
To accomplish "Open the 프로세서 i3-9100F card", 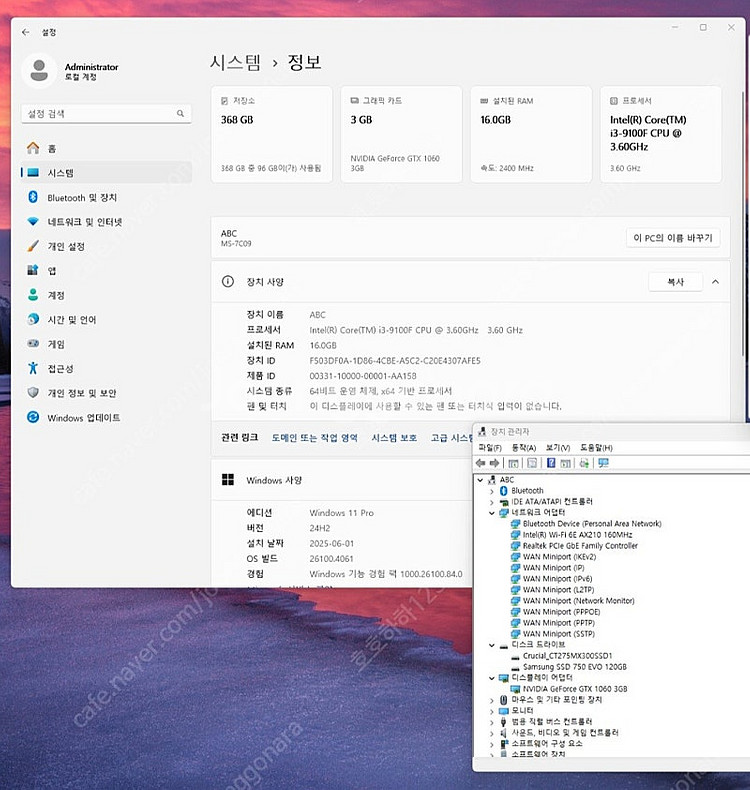I will [660, 134].
